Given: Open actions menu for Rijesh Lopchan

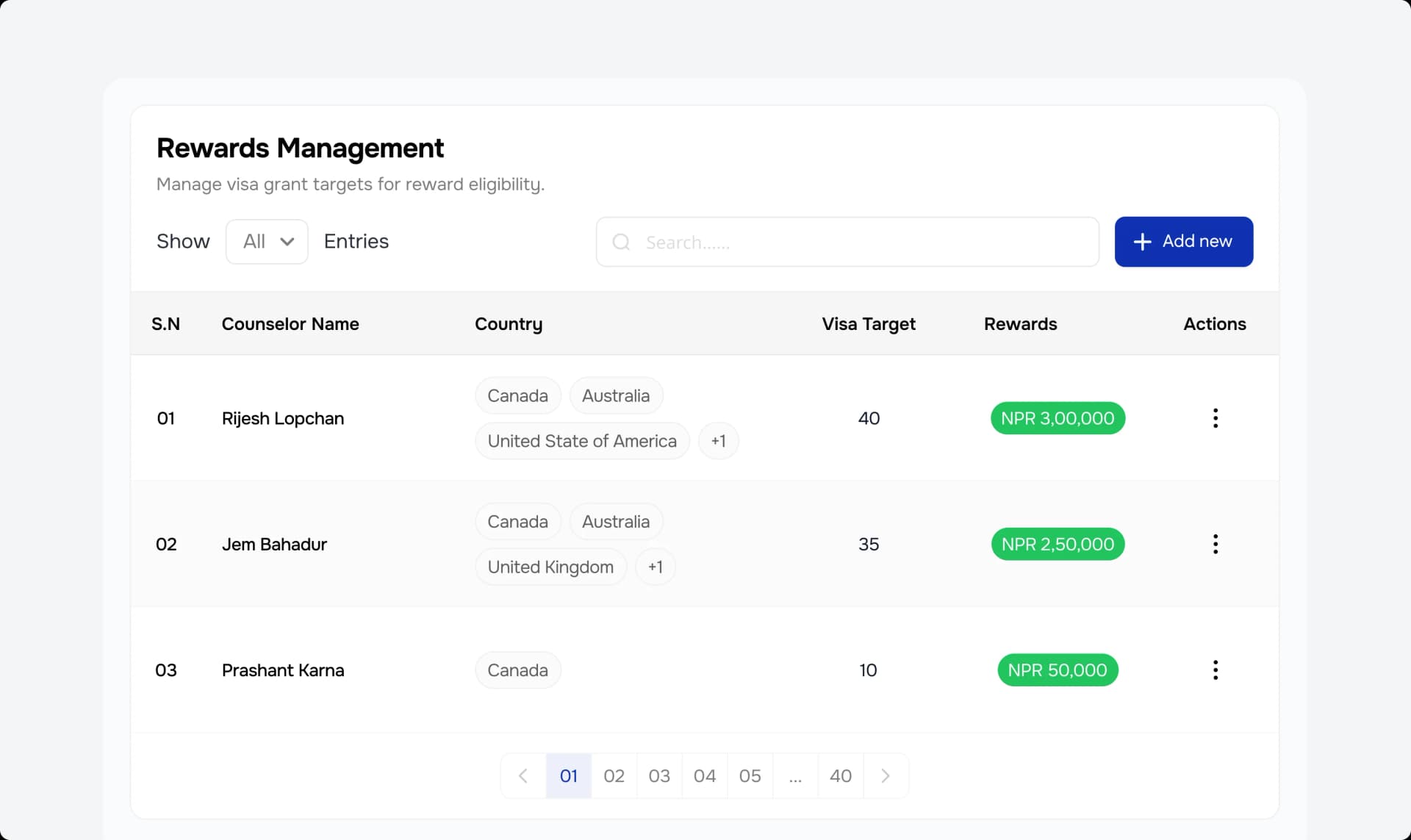Looking at the screenshot, I should [1215, 417].
